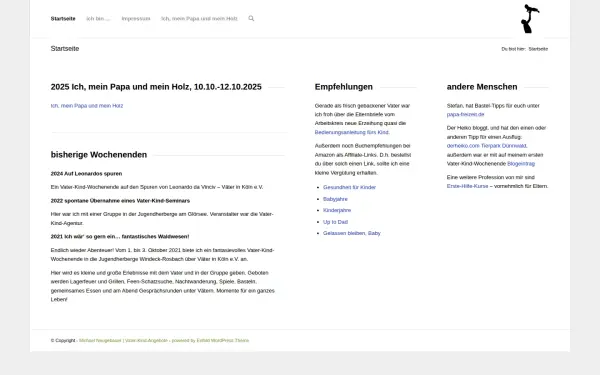Click the 'andere Menschen' heading
This screenshot has height=375, width=600.
(482, 87)
